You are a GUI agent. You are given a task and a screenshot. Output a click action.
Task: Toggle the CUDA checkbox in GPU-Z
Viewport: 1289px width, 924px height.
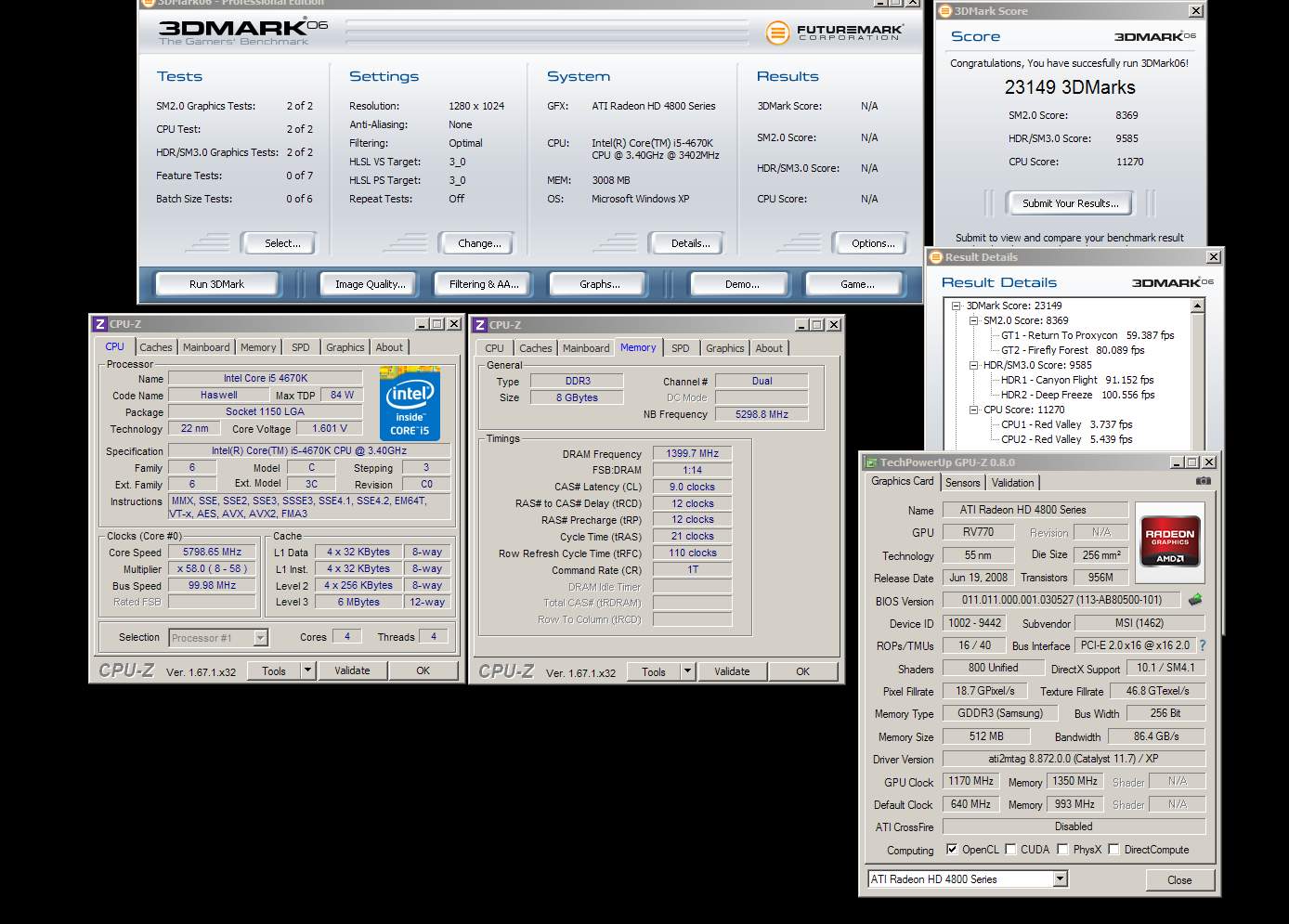(x=1010, y=849)
